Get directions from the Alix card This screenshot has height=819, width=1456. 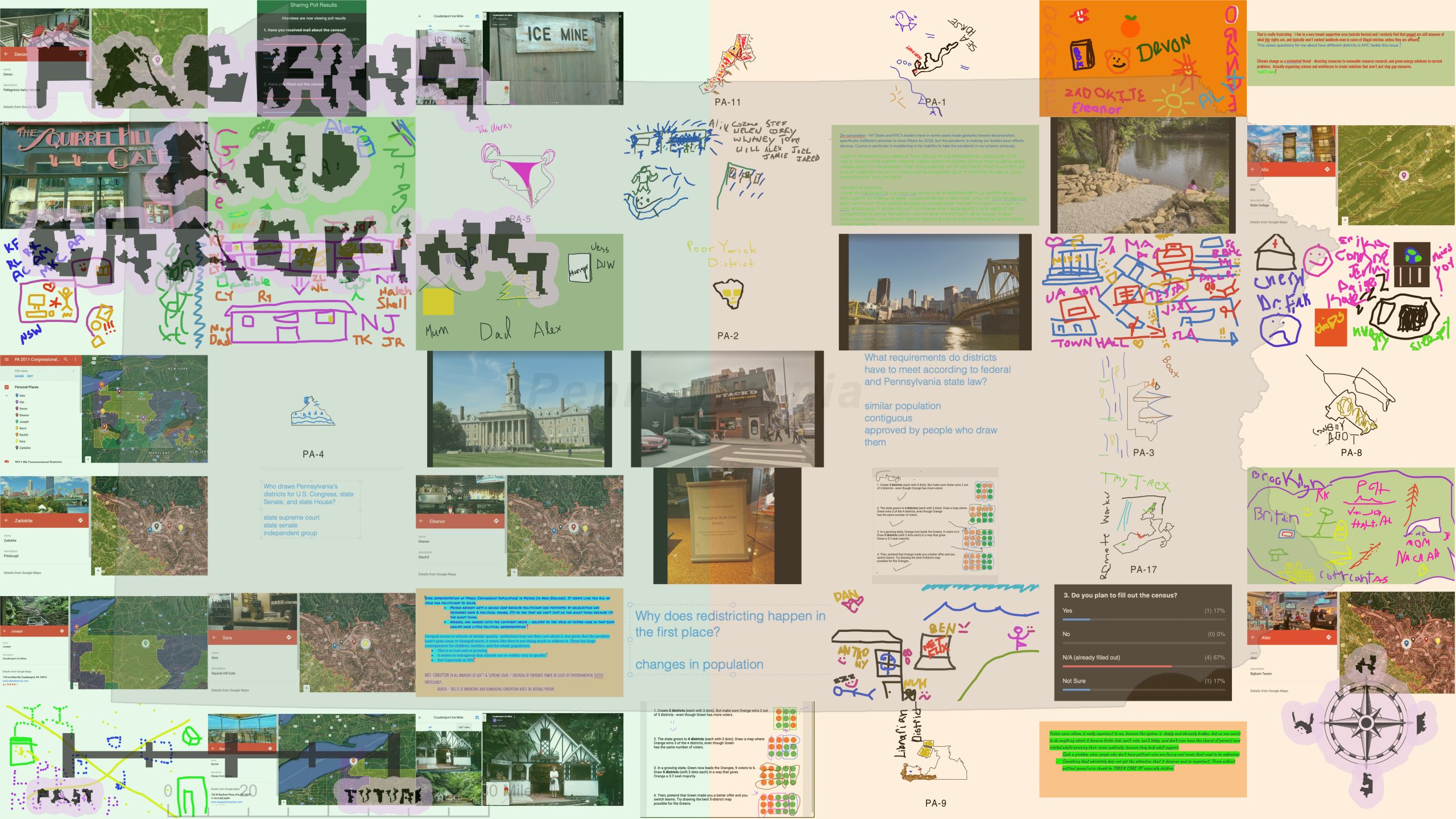tap(1327, 169)
